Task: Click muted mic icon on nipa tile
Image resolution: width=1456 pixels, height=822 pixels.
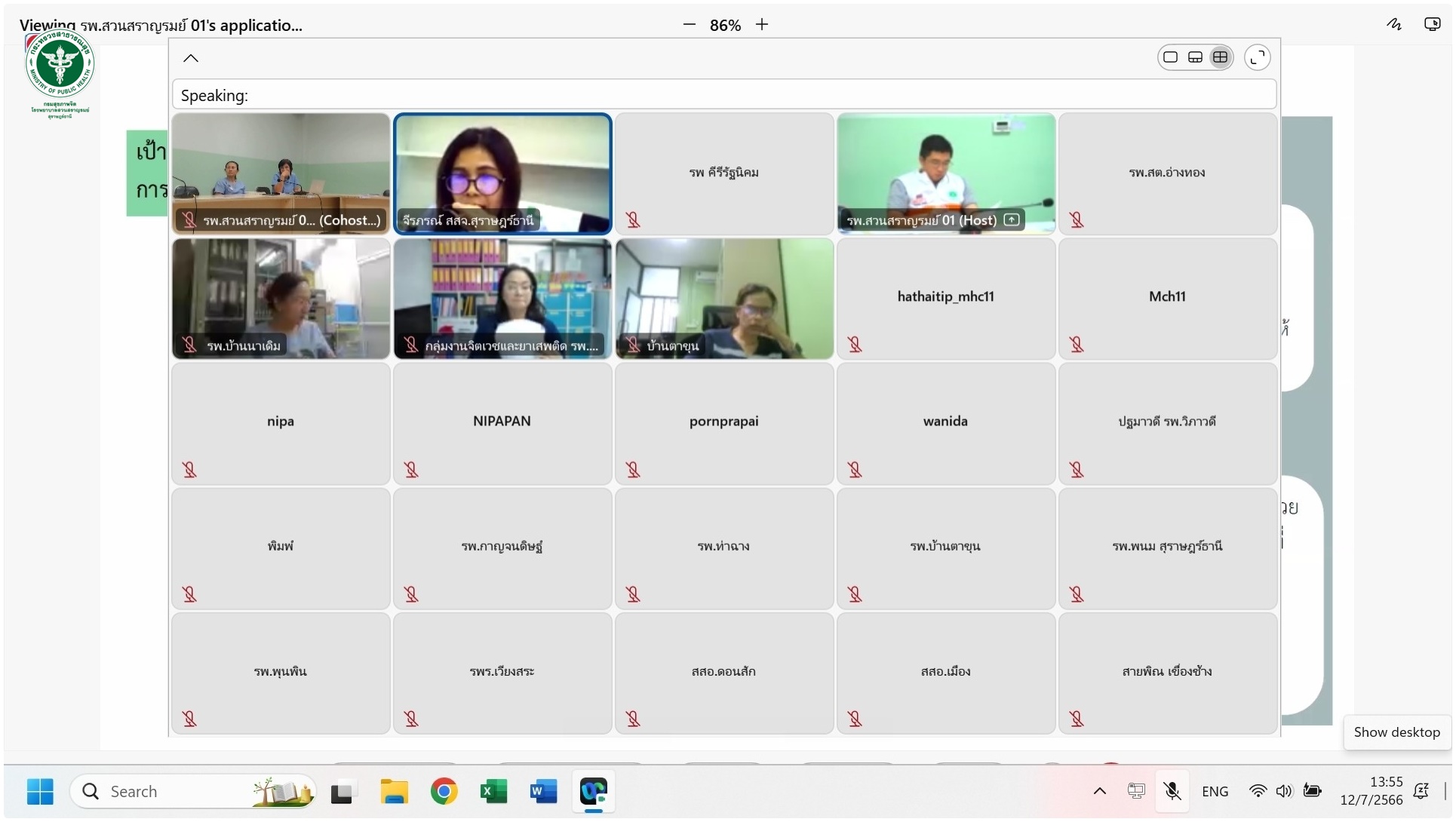Action: 189,470
